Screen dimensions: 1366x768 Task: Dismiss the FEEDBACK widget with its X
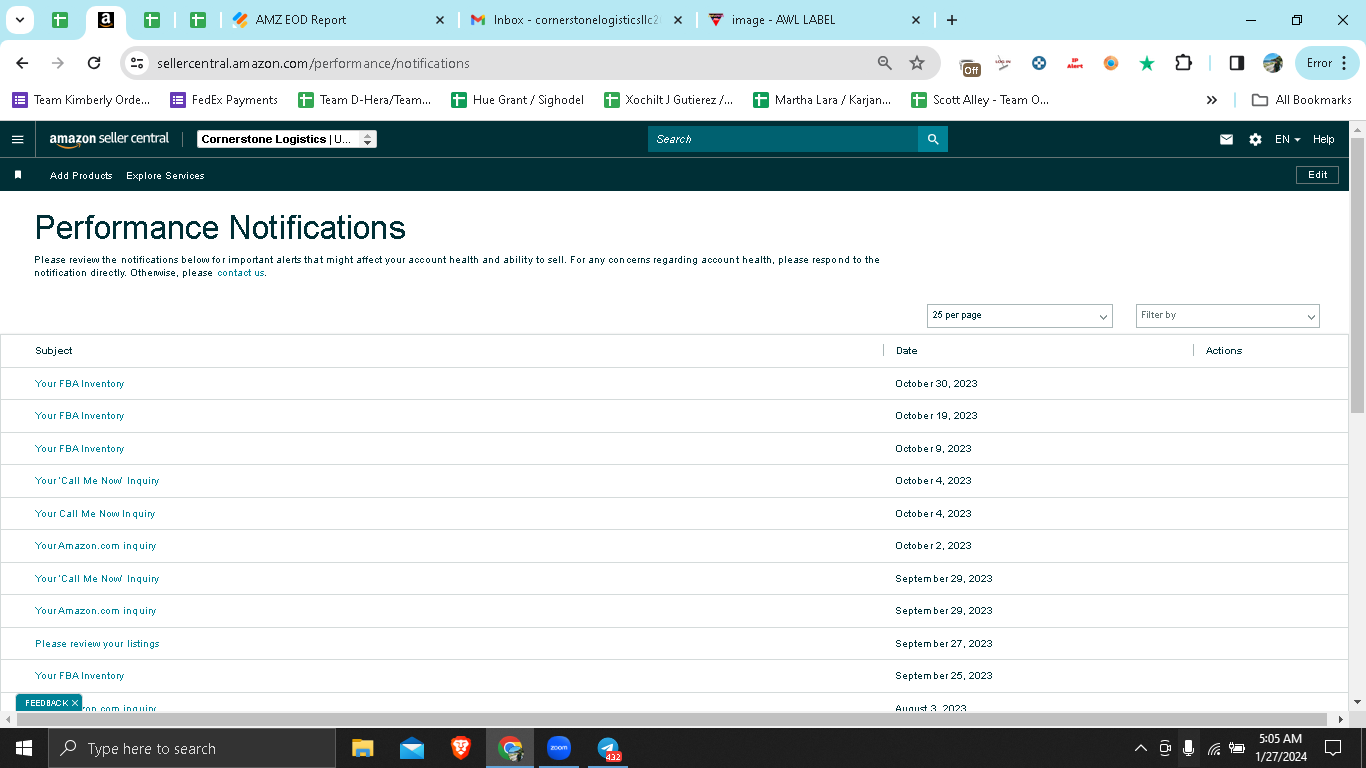[x=75, y=703]
